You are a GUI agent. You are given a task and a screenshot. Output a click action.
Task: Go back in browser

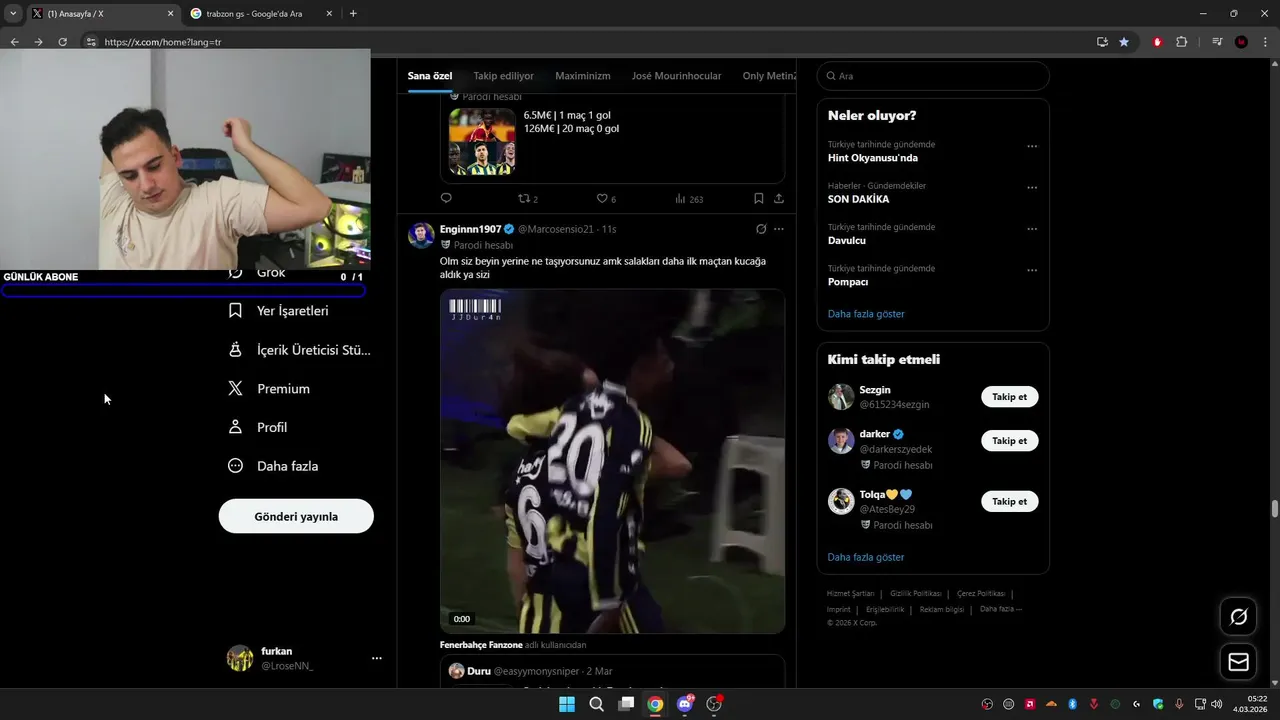click(x=14, y=42)
